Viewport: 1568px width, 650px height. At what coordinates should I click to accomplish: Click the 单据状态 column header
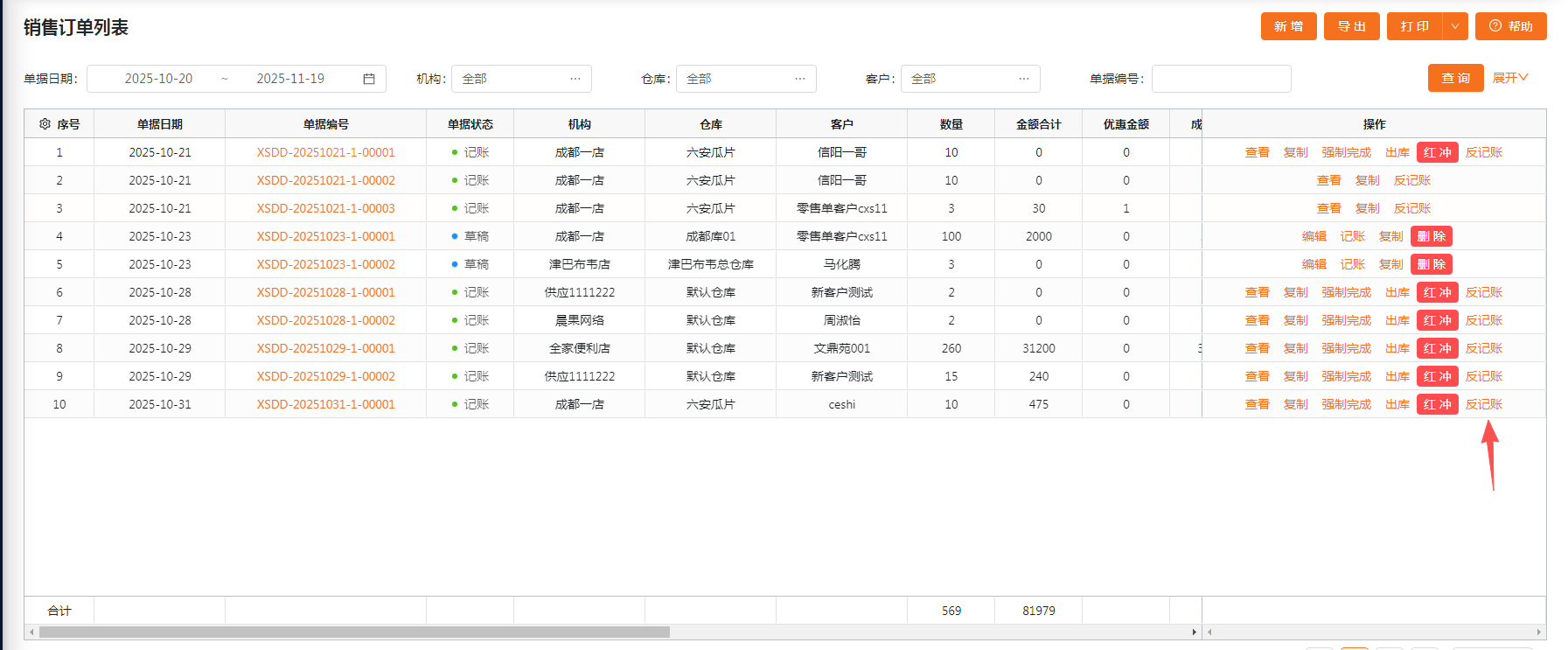[470, 124]
